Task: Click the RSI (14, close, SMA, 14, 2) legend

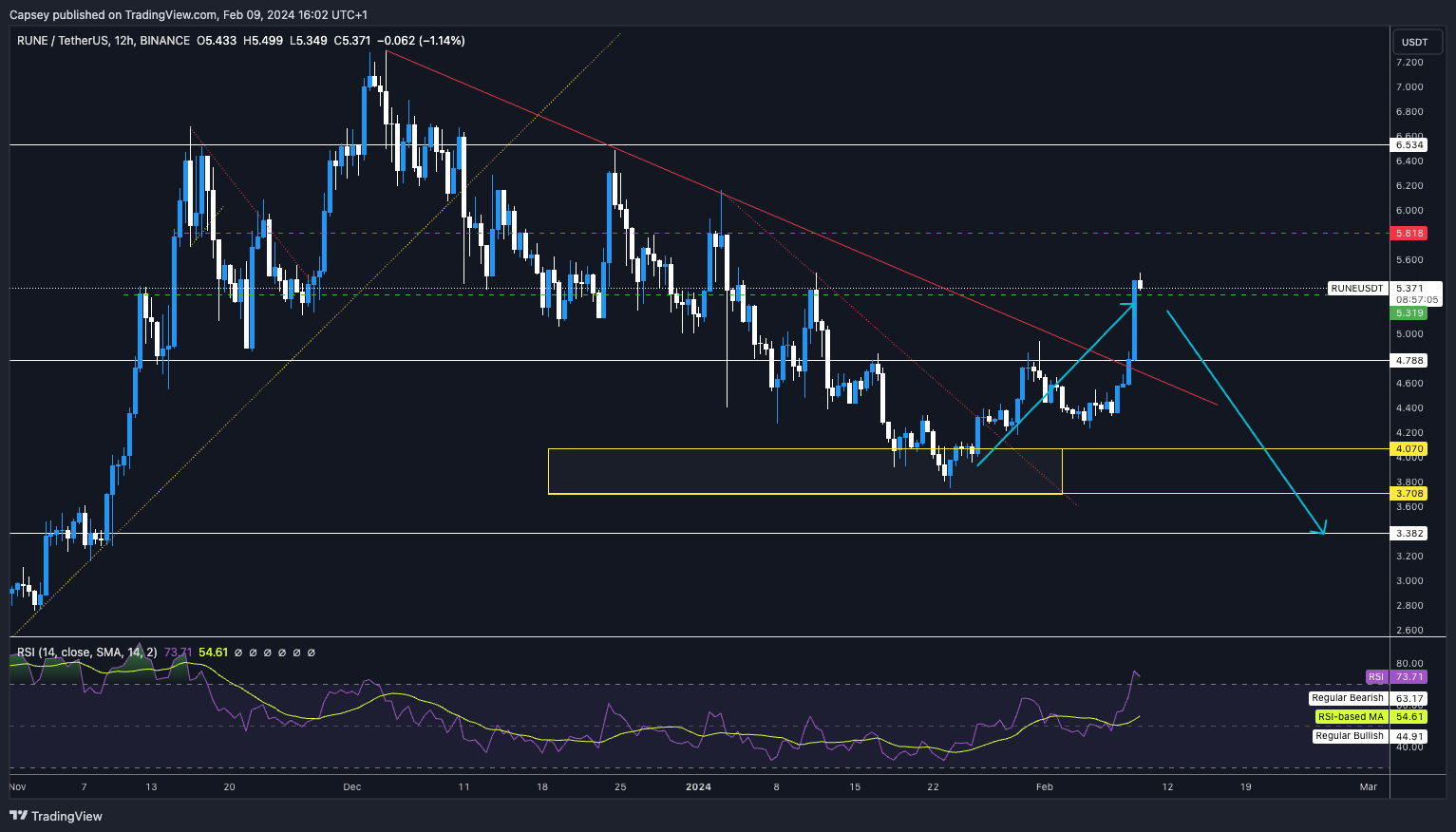Action: [x=87, y=652]
